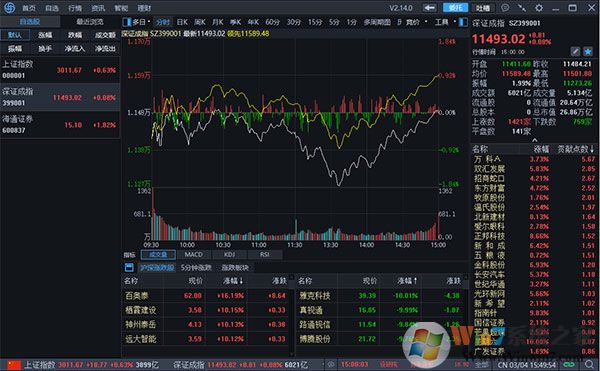Switch chart to 1分 period
The height and width of the screenshot is (371, 600).
tap(352, 22)
